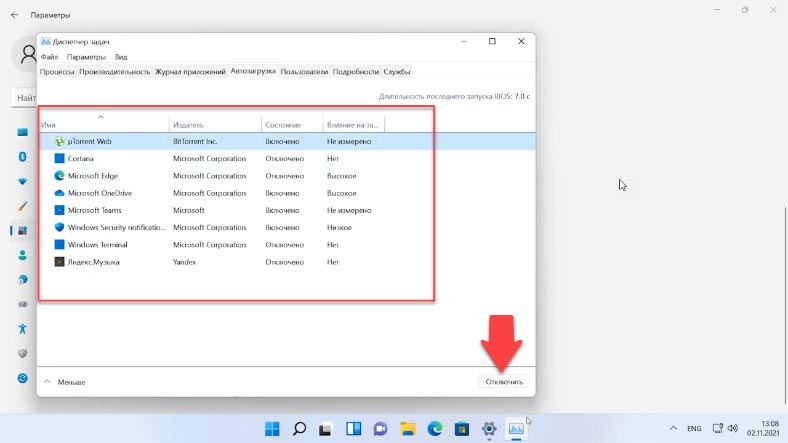788x443 pixels.
Task: Select the Microsoft Edge name
Action: (93, 176)
